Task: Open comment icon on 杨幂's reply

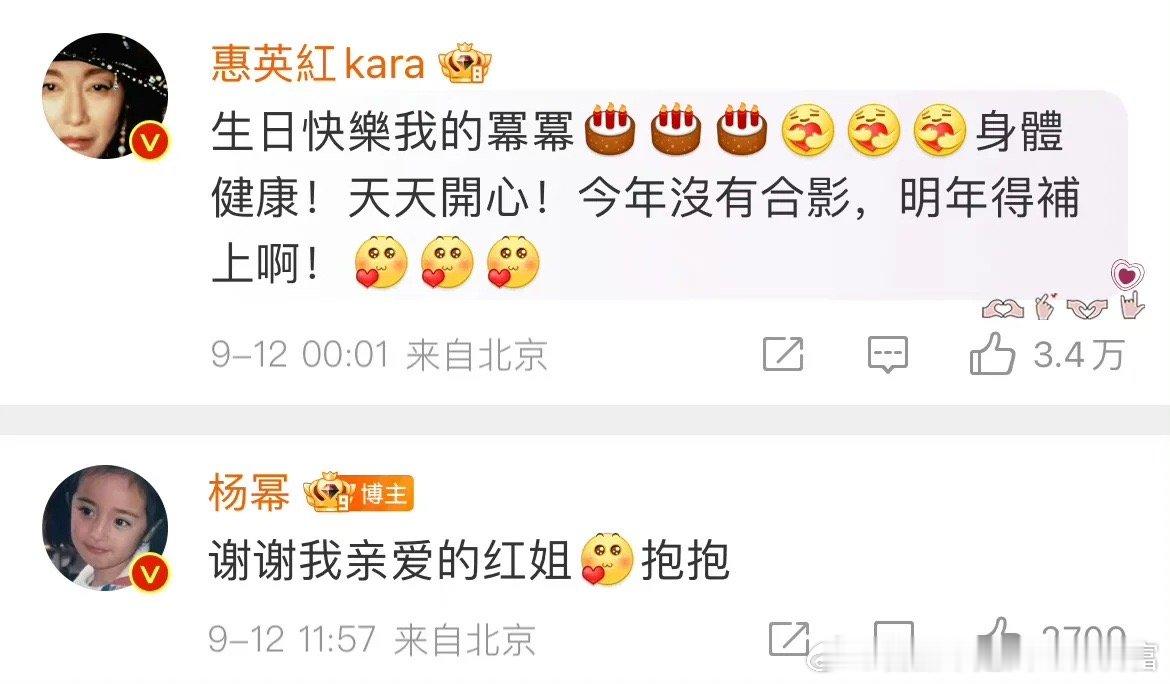Action: (x=894, y=639)
